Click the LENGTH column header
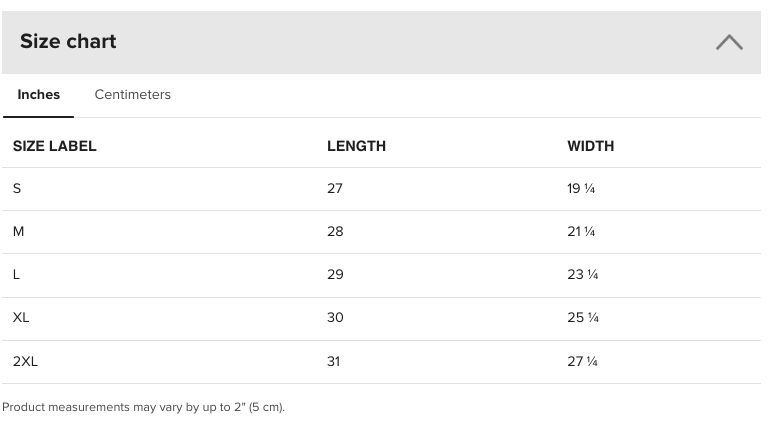This screenshot has height=438, width=771. coord(356,146)
